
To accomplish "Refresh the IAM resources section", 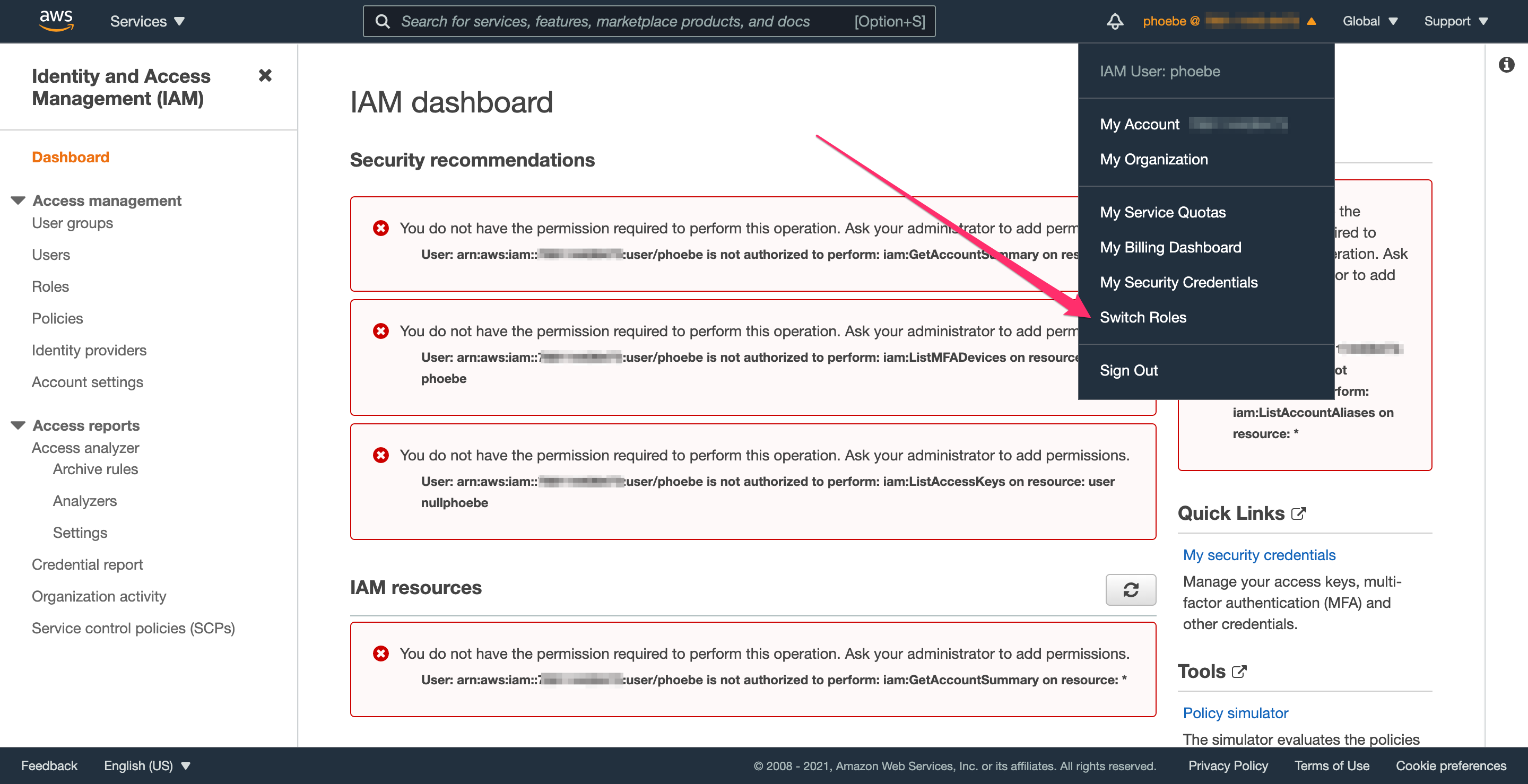I will 1131,589.
